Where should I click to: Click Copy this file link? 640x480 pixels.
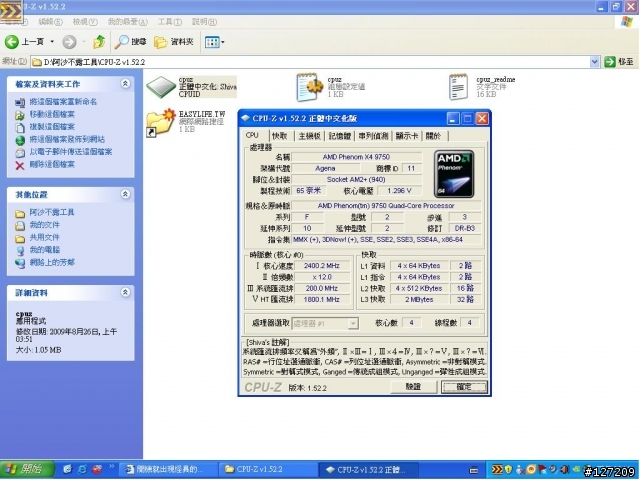52,127
